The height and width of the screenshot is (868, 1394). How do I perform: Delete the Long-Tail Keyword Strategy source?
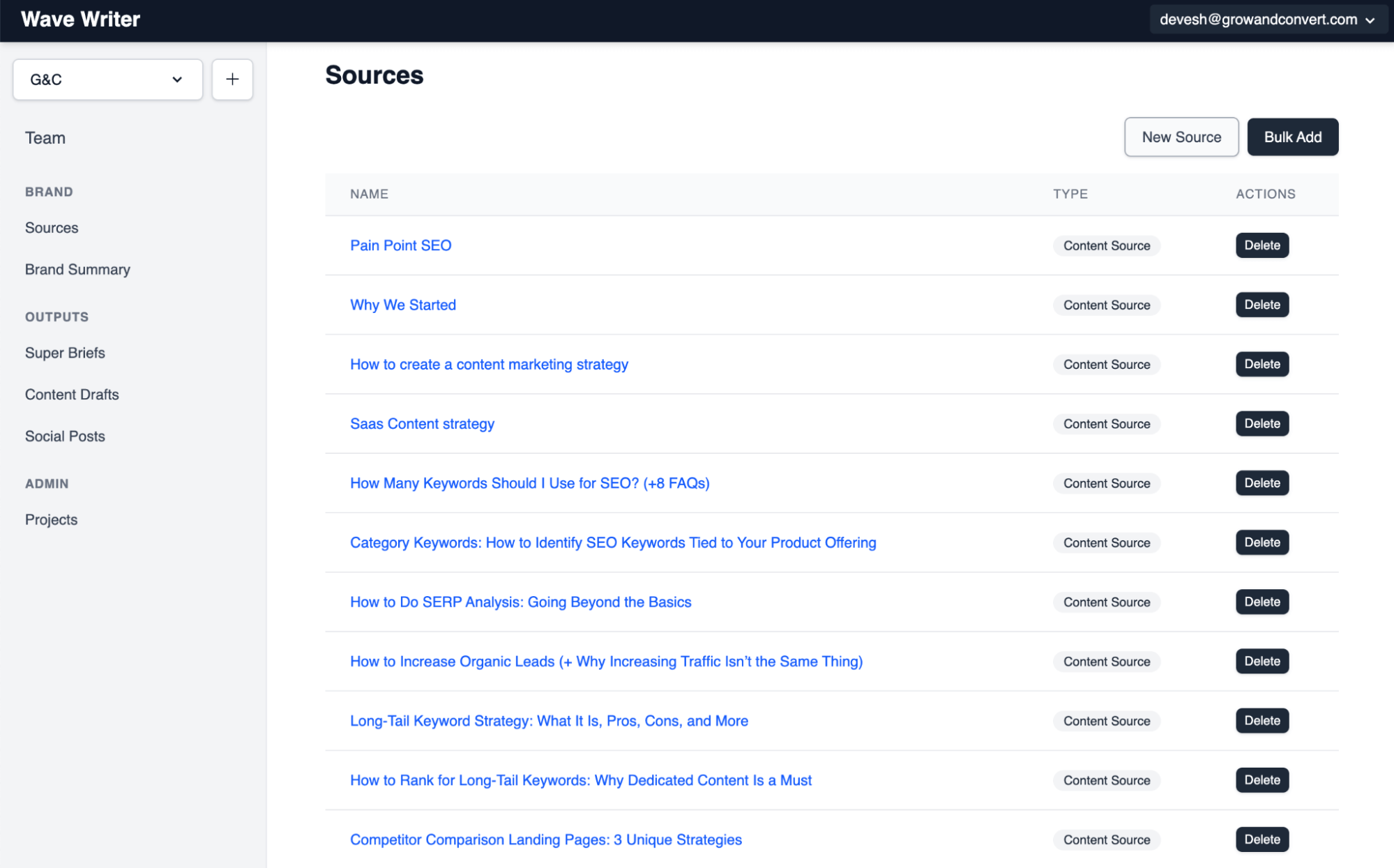coord(1262,721)
